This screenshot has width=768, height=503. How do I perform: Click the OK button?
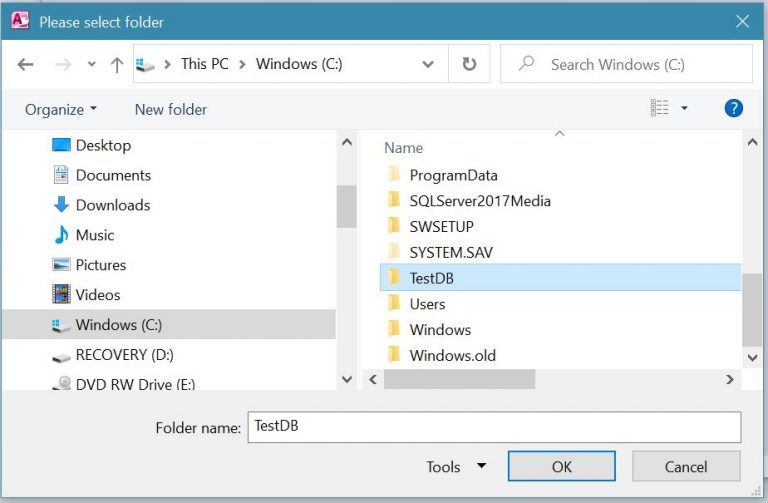tap(561, 466)
